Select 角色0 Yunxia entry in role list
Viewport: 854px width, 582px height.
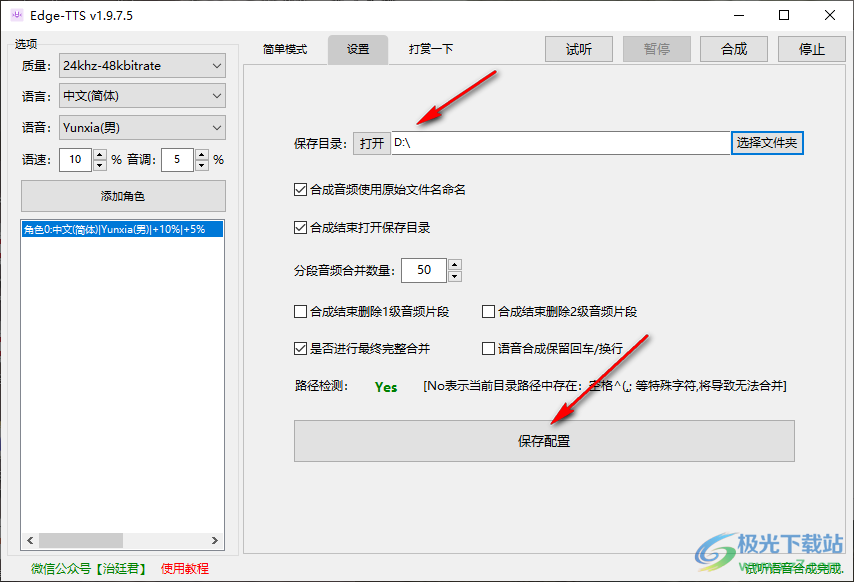click(x=123, y=229)
